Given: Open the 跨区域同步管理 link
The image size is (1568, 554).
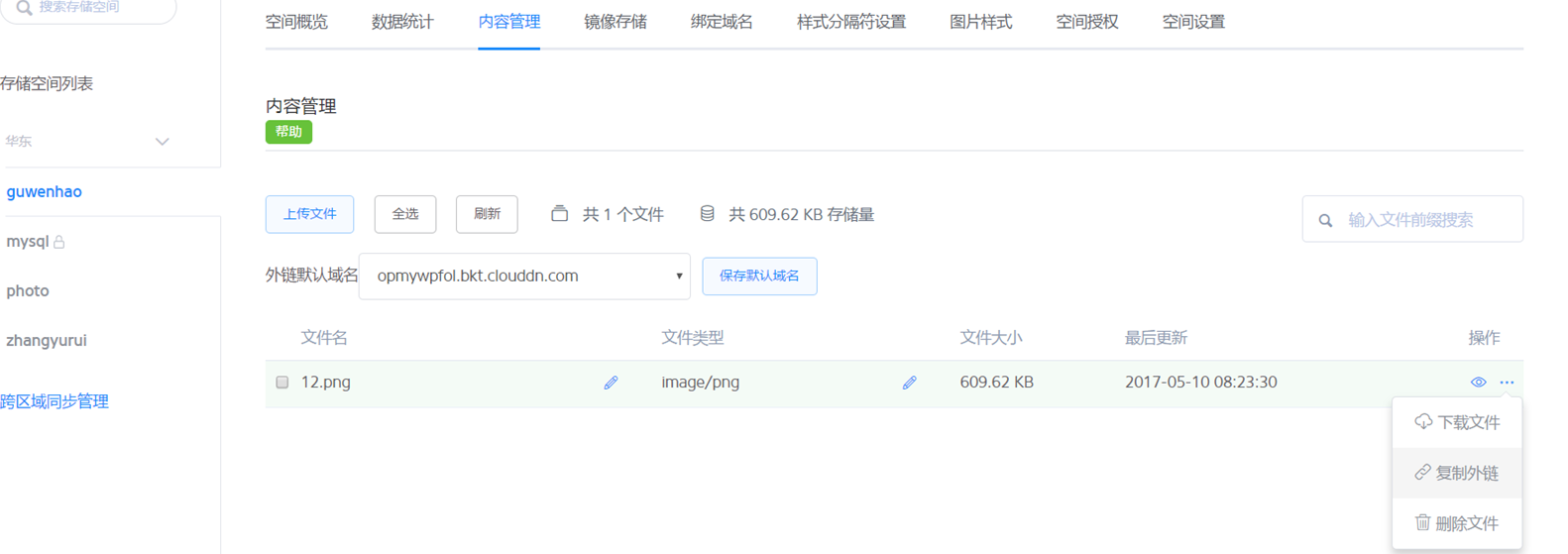Looking at the screenshot, I should pyautogui.click(x=55, y=401).
